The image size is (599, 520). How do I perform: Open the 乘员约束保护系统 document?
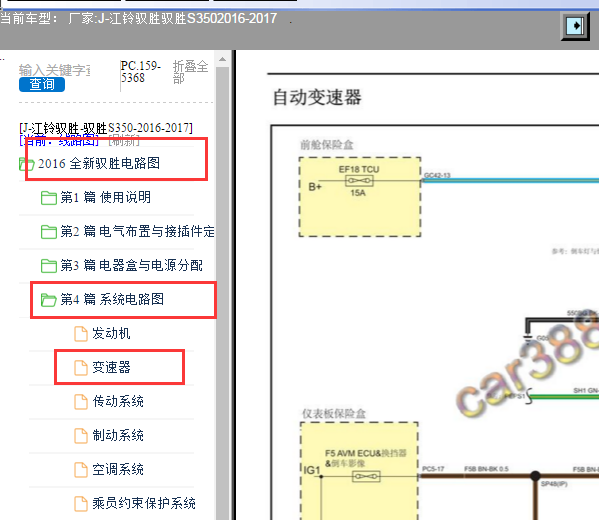coord(144,504)
